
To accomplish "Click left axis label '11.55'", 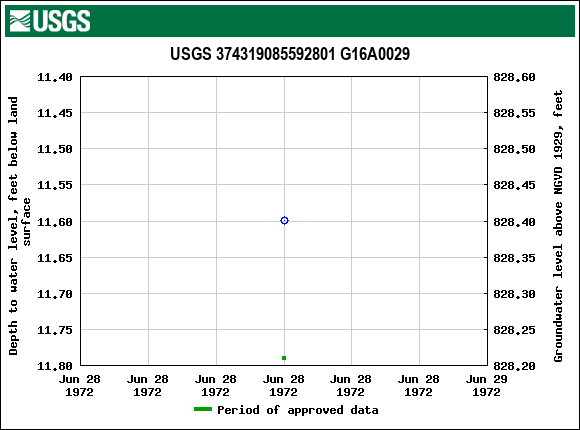I will [55, 185].
